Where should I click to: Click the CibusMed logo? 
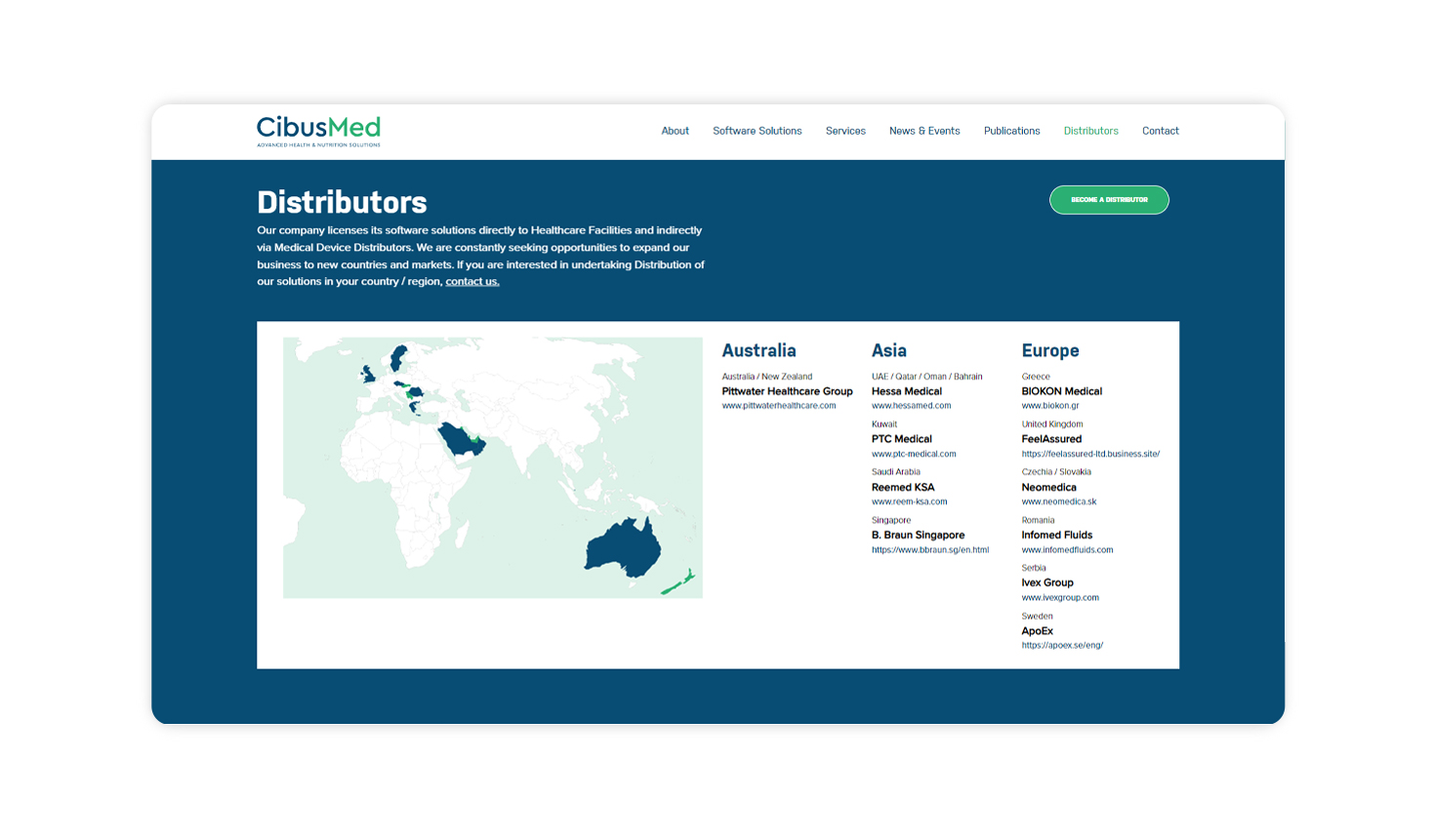point(318,131)
